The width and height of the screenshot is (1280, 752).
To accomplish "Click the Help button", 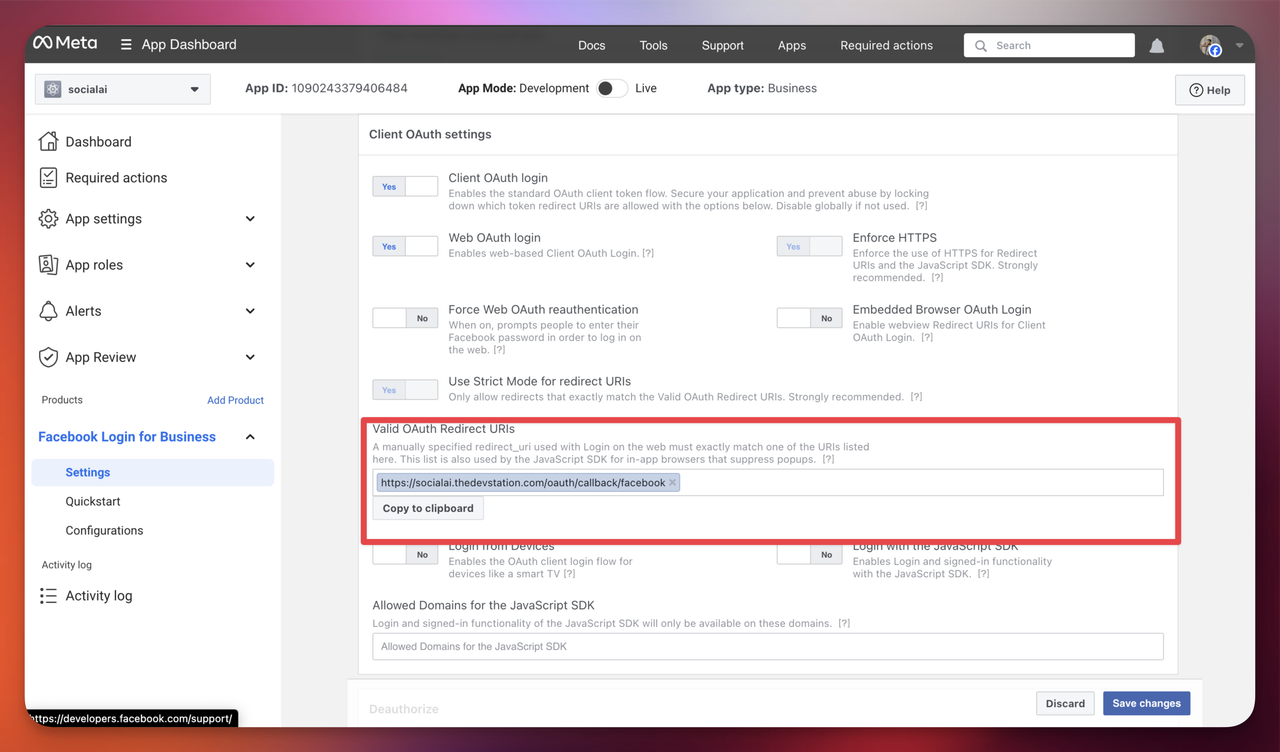I will pyautogui.click(x=1210, y=90).
